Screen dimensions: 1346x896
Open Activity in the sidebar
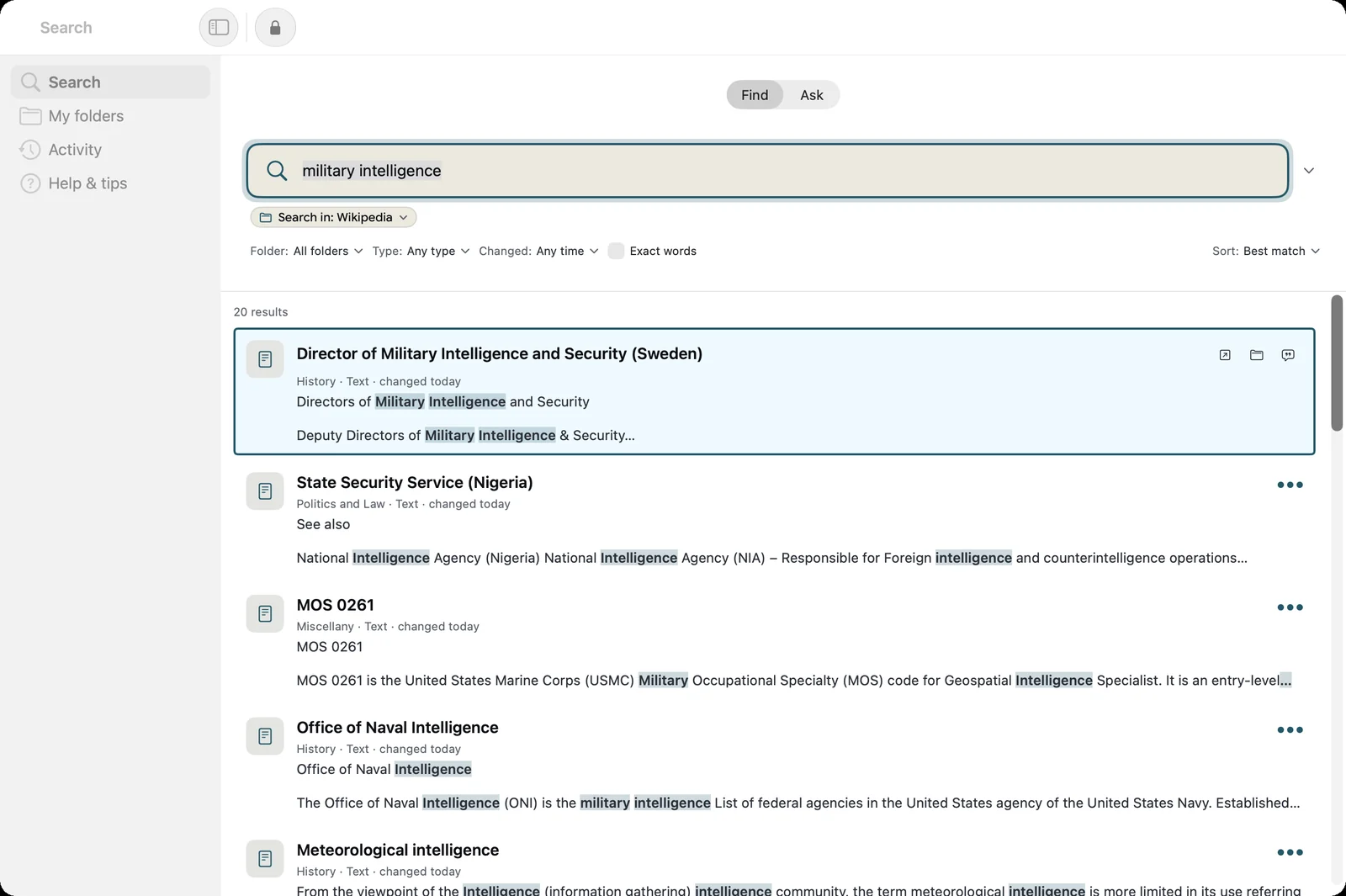(x=110, y=150)
